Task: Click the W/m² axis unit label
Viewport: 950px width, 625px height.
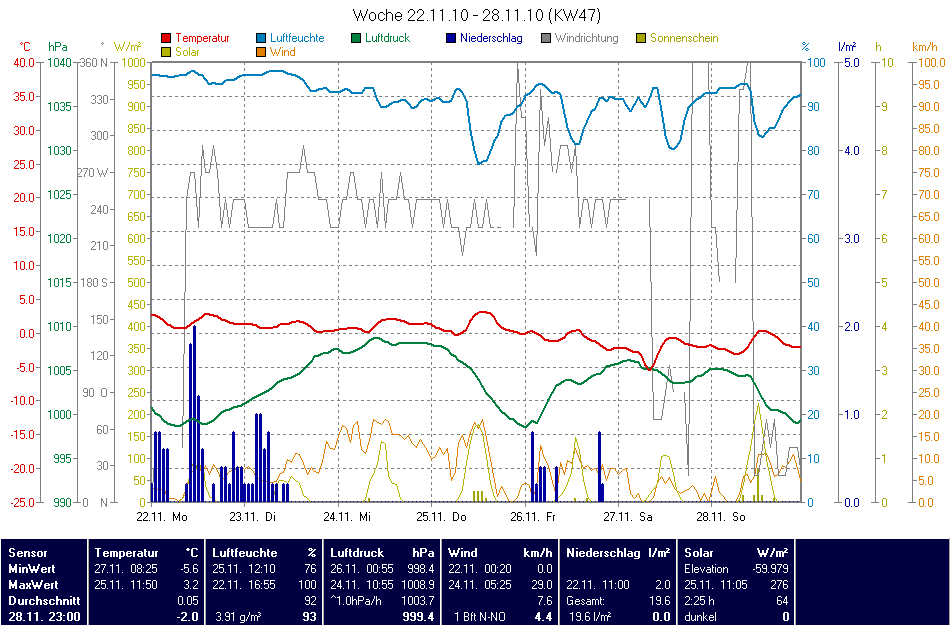Action: [127, 47]
